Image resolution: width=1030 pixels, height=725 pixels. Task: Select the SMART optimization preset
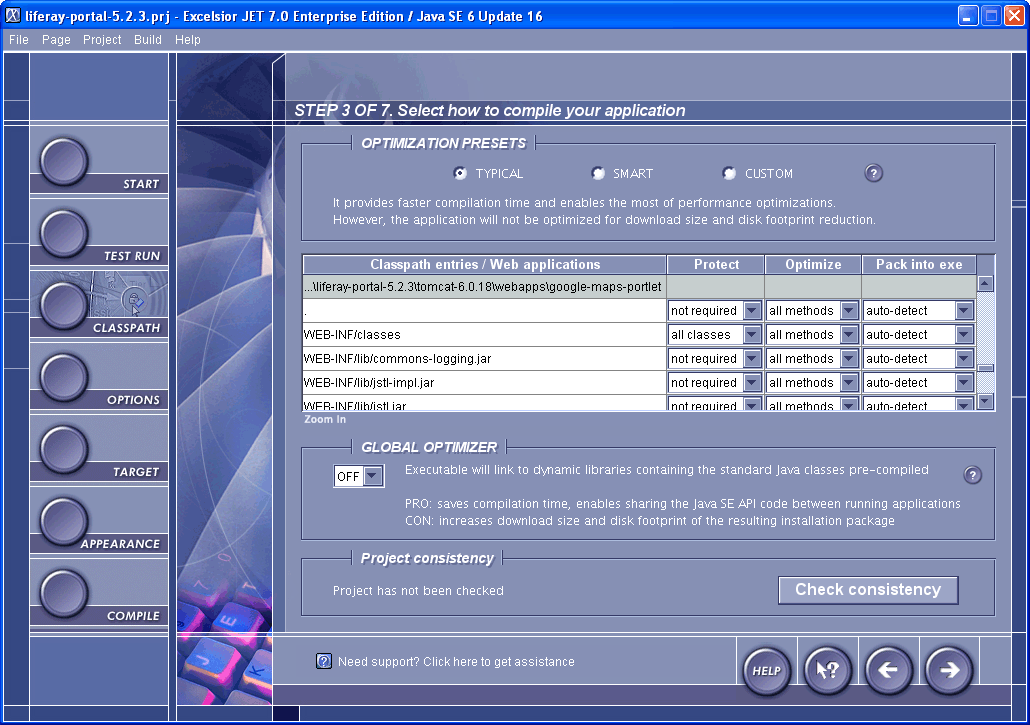click(598, 173)
